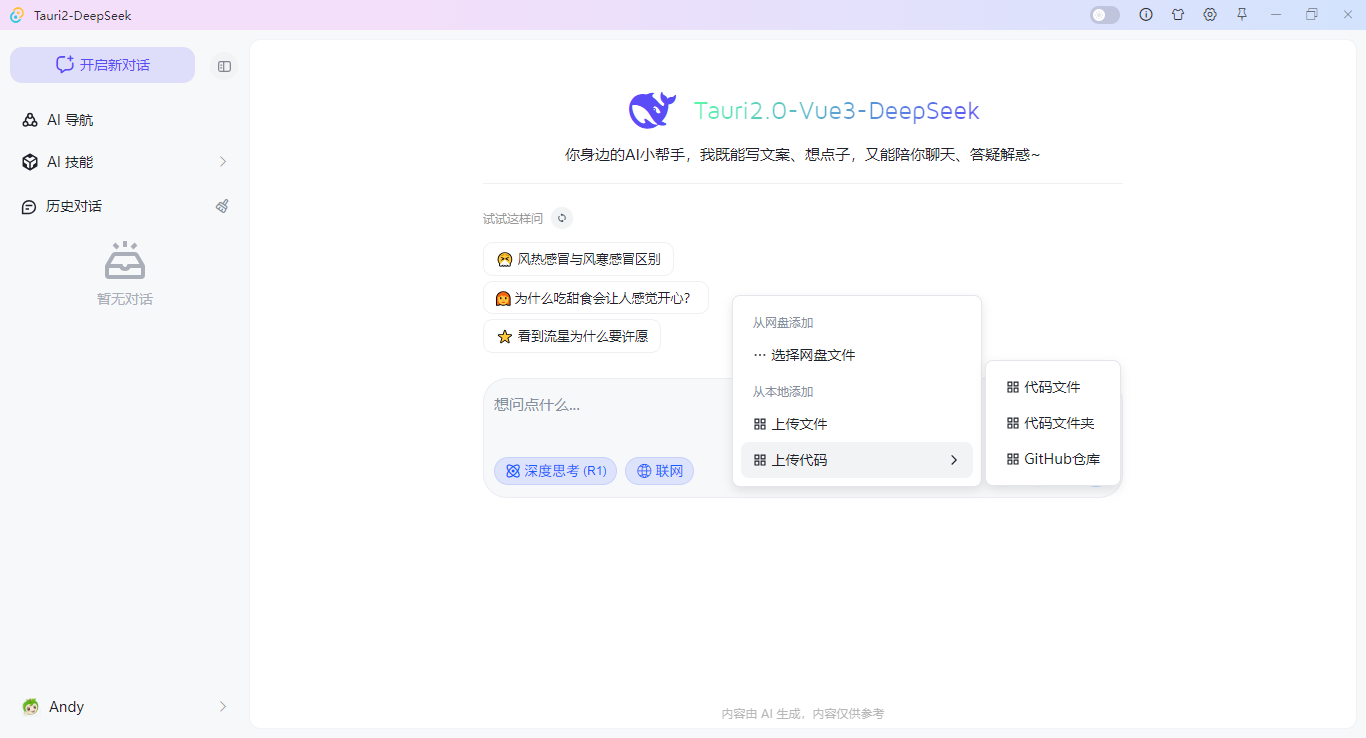Click the Tauri2-DeepSeek app icon in title bar
The width and height of the screenshot is (1366, 738).
pos(17,15)
